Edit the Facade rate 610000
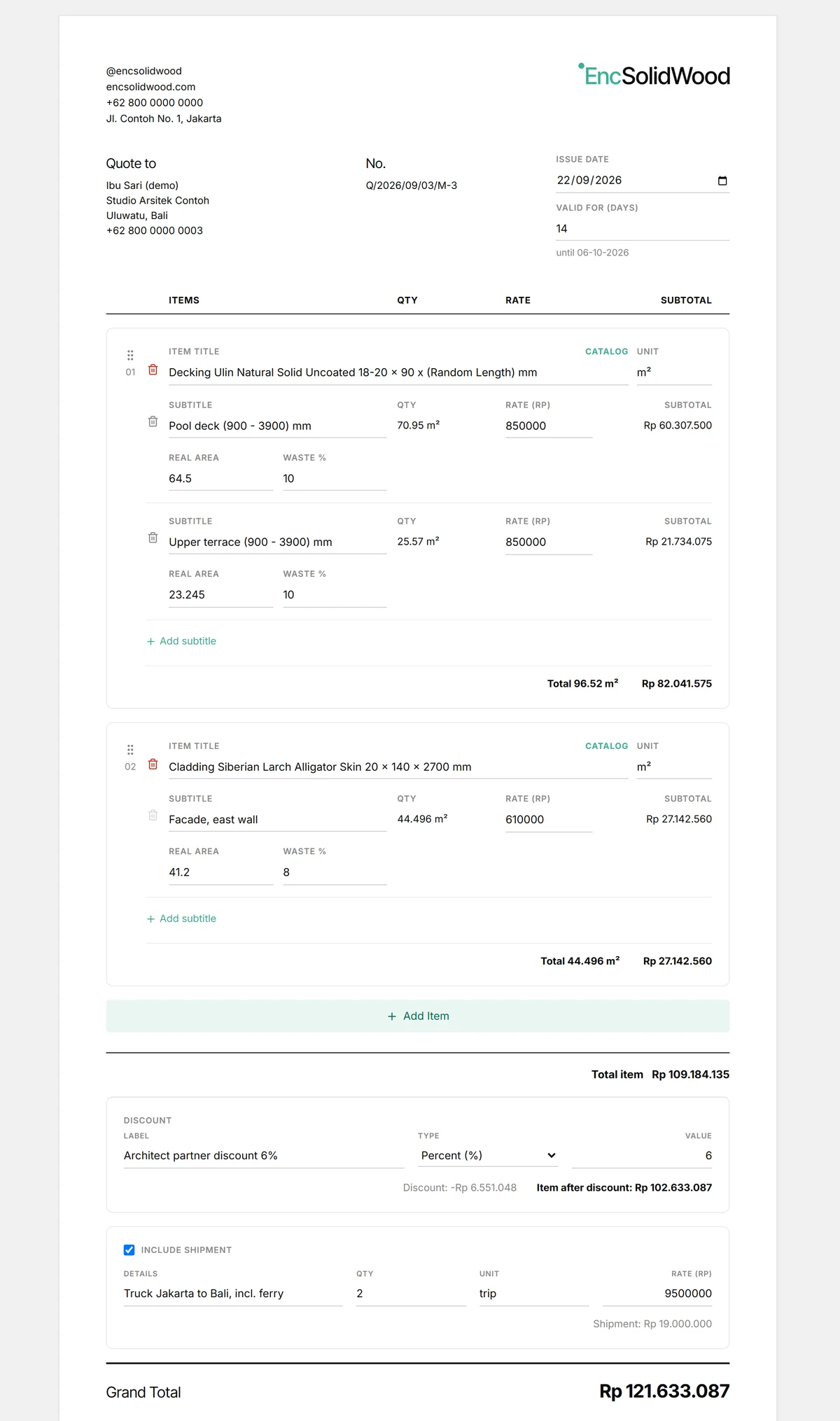Screen dimensions: 840x1421 [x=549, y=820]
